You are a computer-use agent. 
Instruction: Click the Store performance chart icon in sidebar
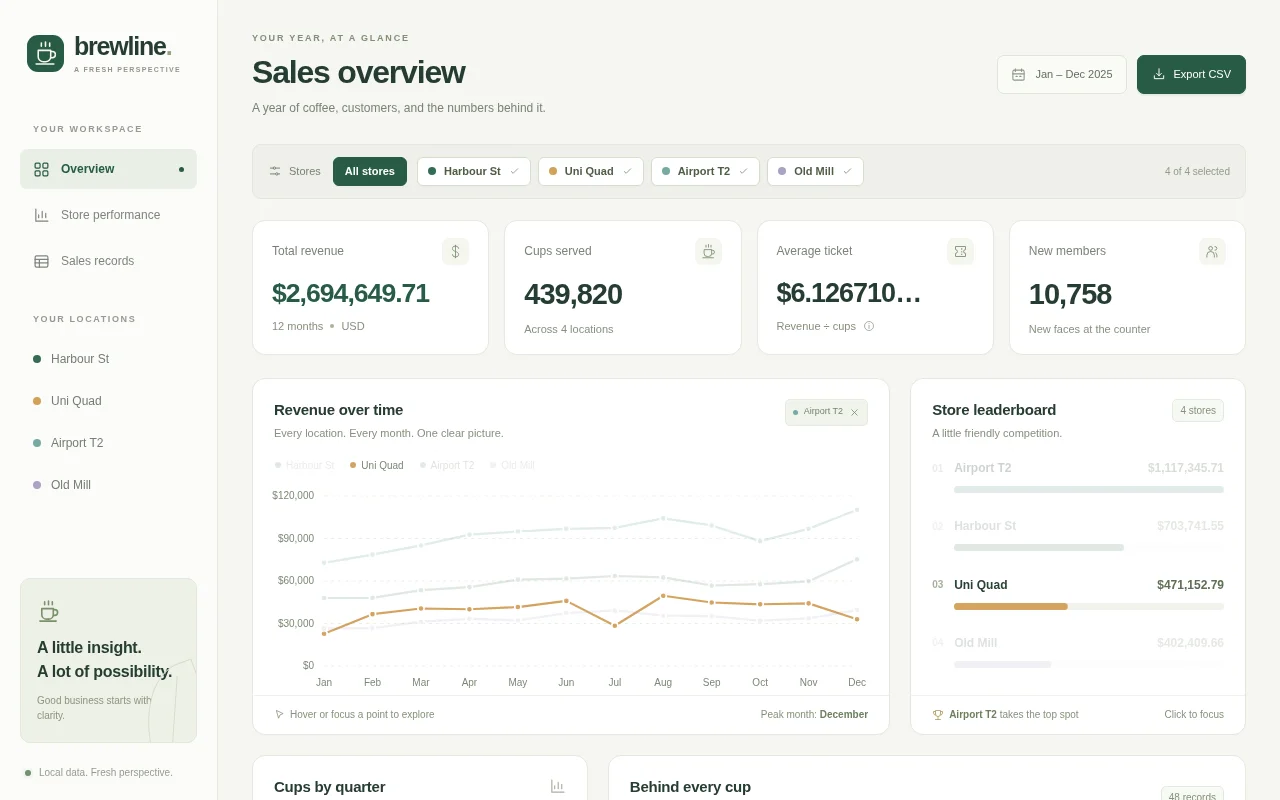tap(41, 215)
